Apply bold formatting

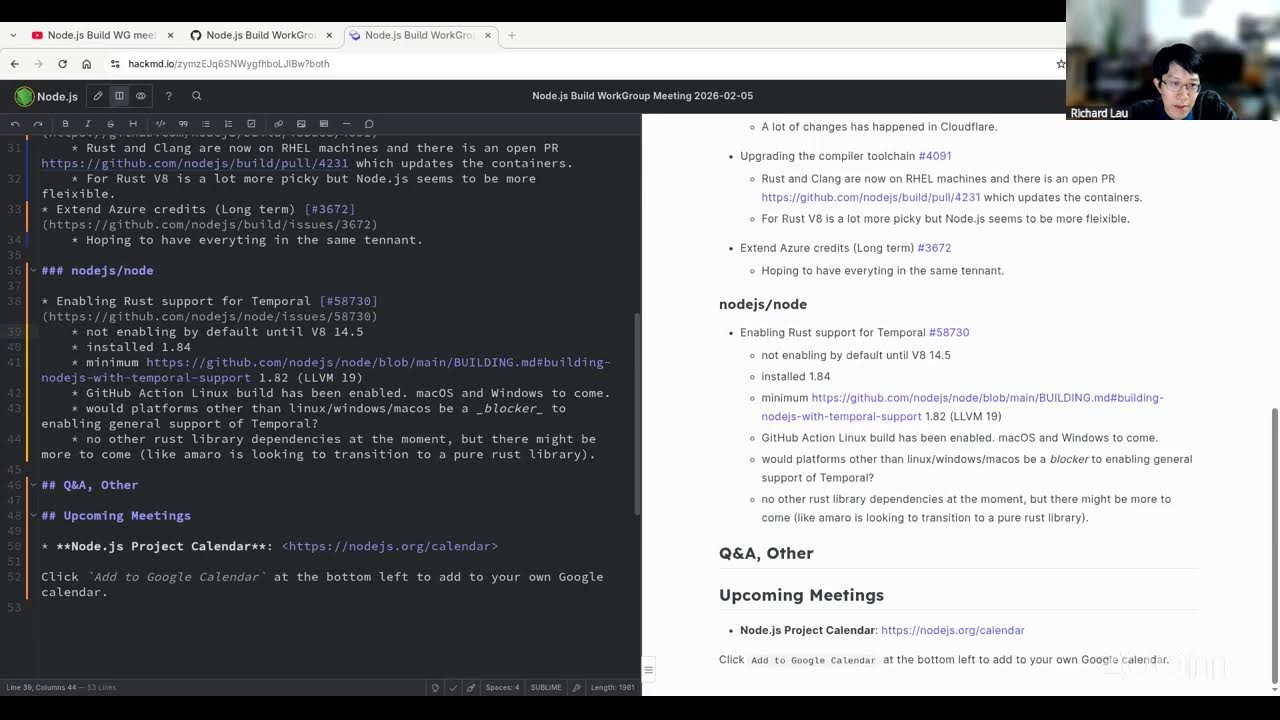(x=65, y=124)
